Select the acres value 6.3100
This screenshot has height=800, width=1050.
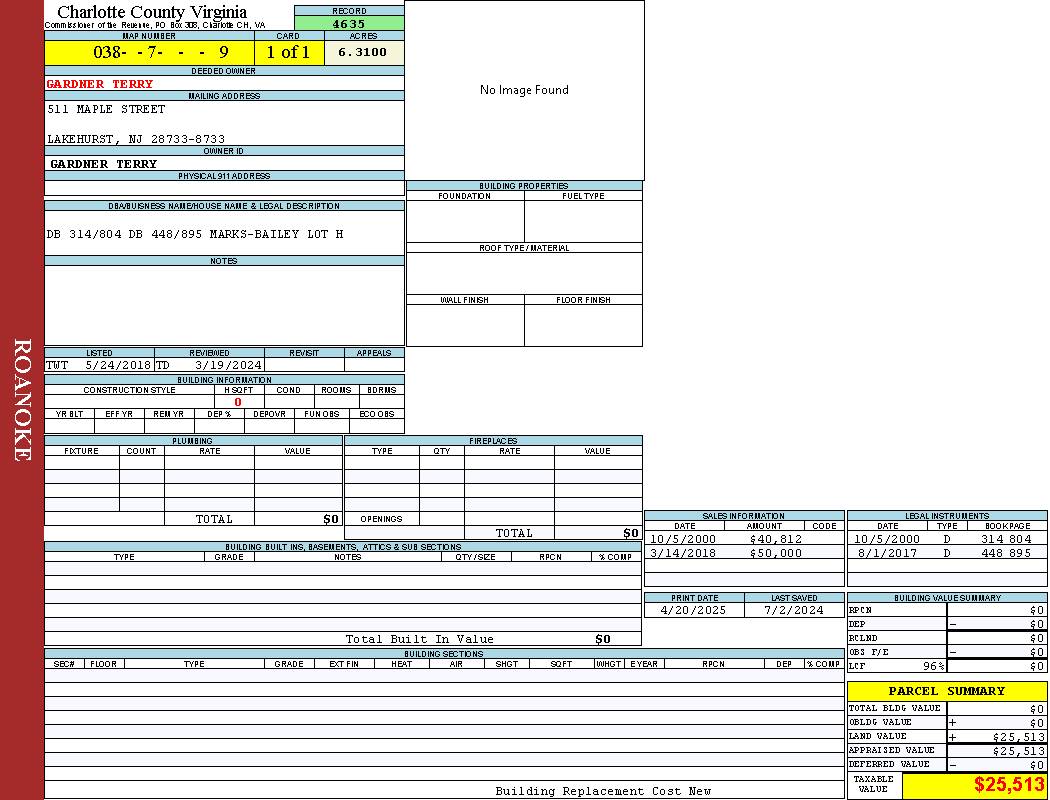click(x=363, y=52)
